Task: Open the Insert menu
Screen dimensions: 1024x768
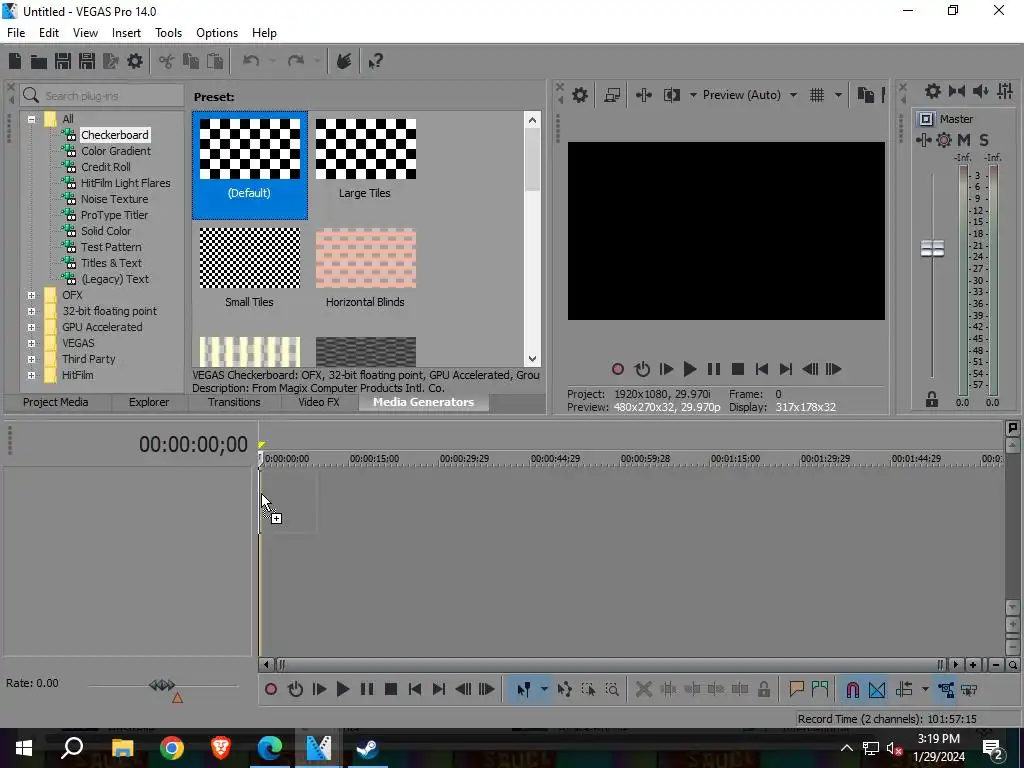Action: tap(126, 33)
